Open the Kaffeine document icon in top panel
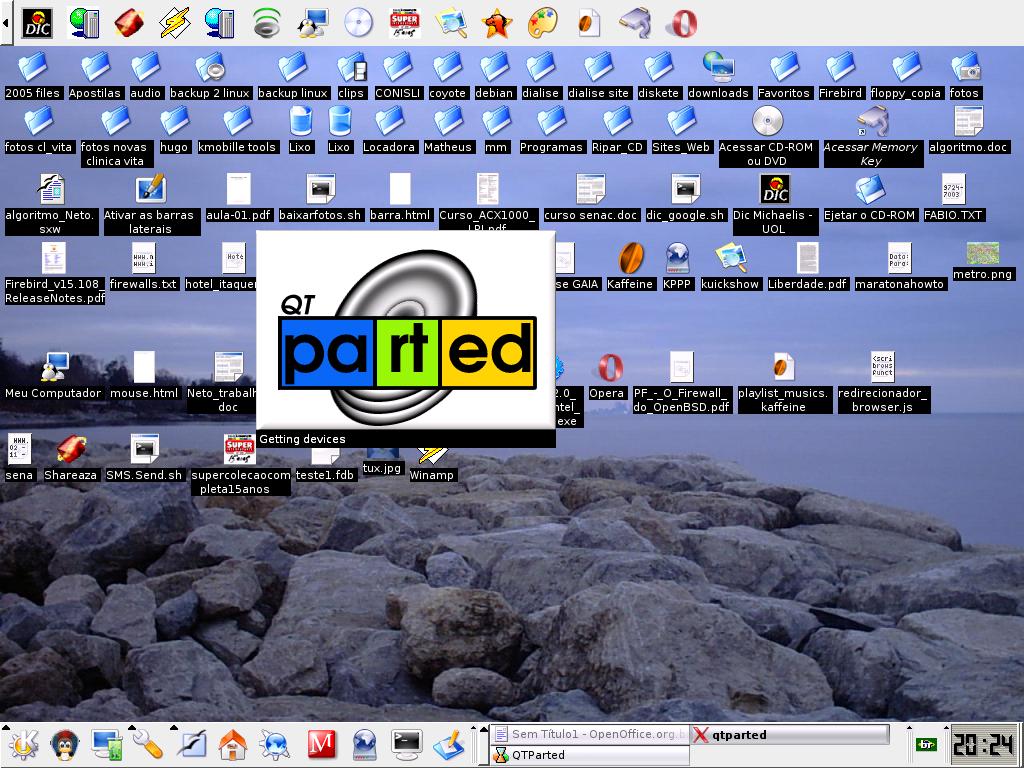Screen dimensions: 1024x768 click(589, 23)
